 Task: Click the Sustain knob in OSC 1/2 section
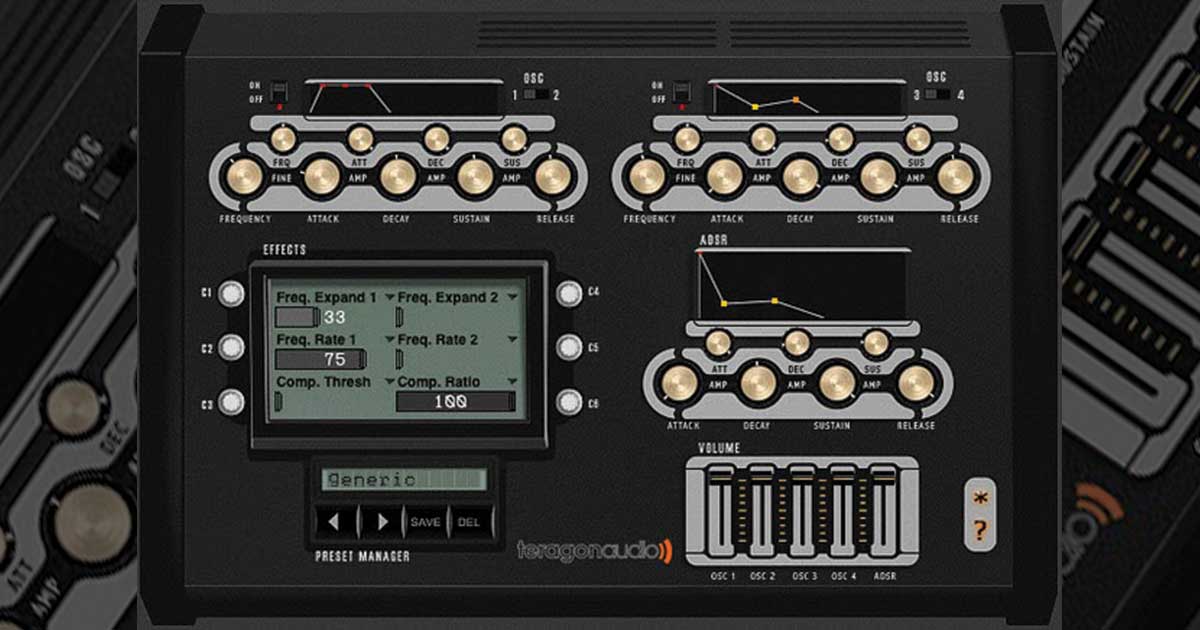[x=475, y=177]
